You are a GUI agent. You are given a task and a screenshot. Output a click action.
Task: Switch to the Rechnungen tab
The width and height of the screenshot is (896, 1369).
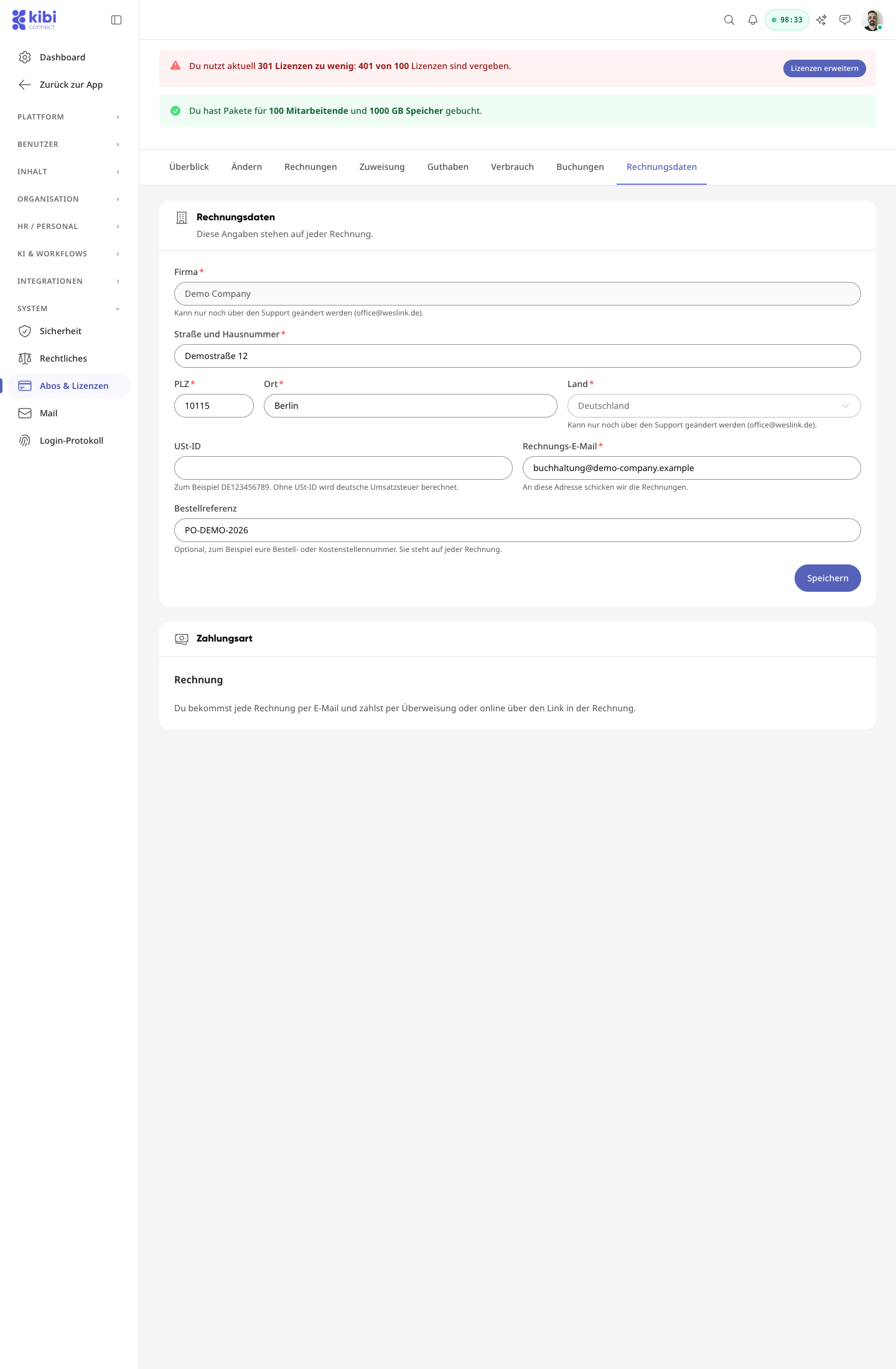coord(310,167)
